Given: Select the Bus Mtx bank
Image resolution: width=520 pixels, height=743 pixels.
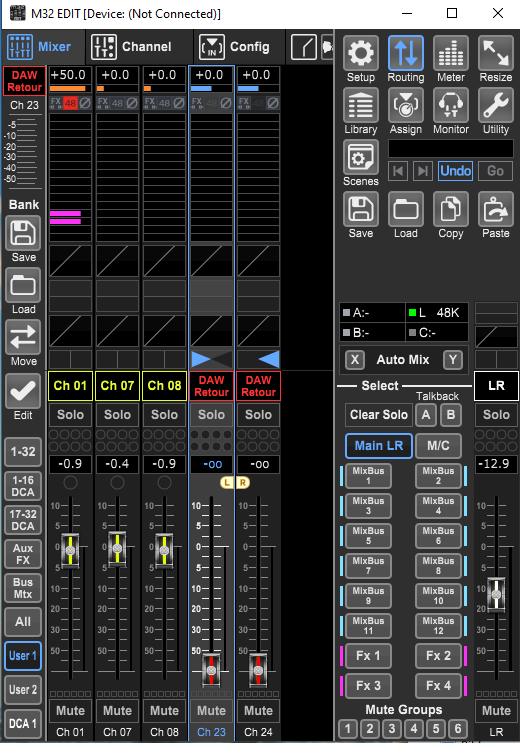Looking at the screenshot, I should pyautogui.click(x=23, y=588).
